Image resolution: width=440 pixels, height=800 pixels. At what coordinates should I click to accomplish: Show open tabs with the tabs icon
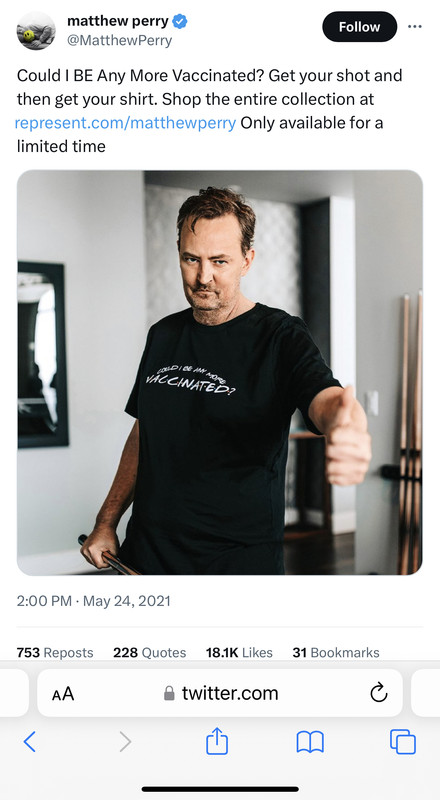pyautogui.click(x=403, y=741)
